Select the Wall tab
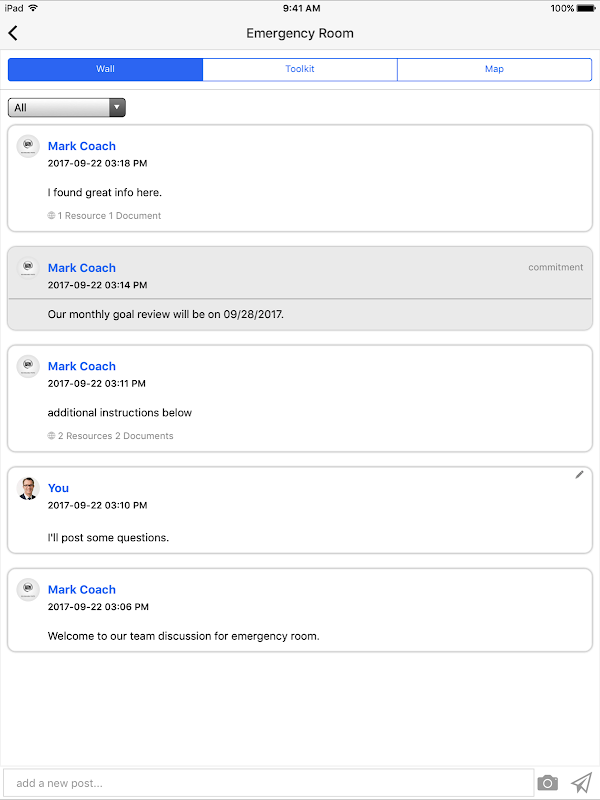This screenshot has width=600, height=800. [105, 69]
